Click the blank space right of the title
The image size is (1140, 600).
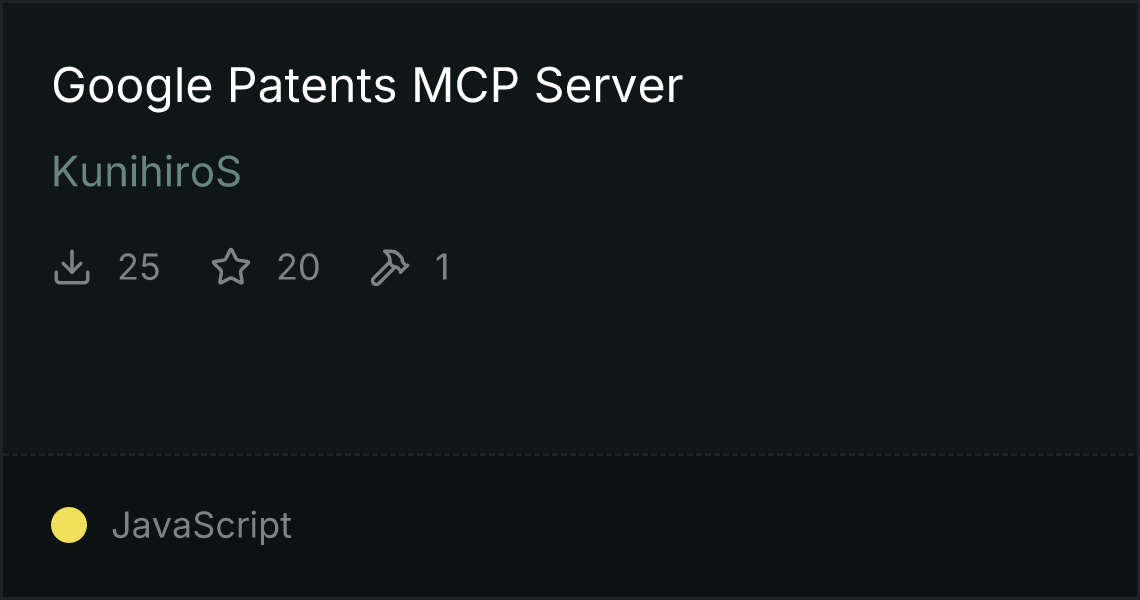(x=909, y=86)
